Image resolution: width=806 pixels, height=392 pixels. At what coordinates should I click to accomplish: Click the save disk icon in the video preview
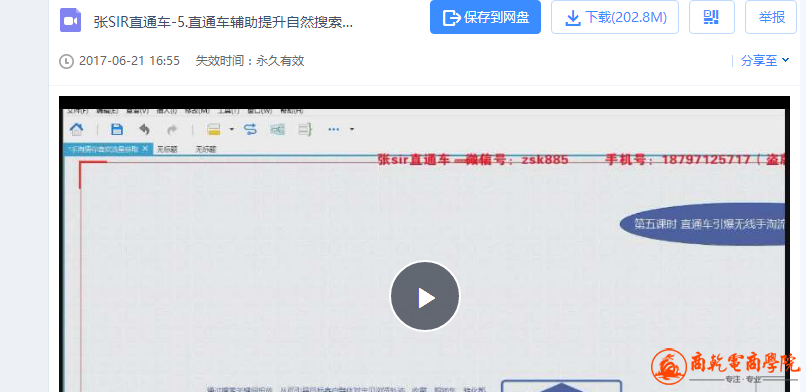[117, 129]
